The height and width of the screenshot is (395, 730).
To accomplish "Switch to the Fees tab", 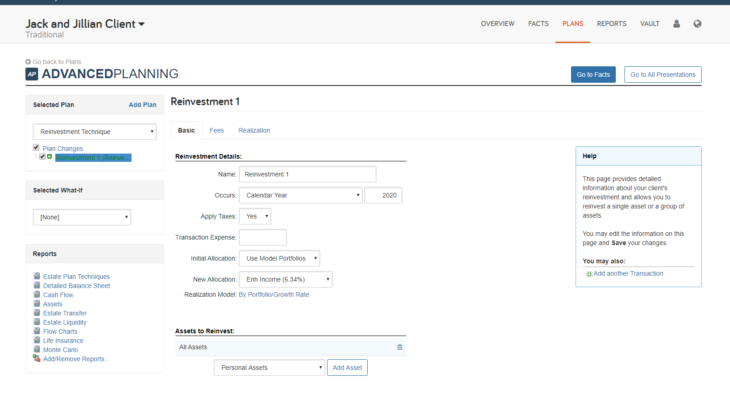I will 216,130.
